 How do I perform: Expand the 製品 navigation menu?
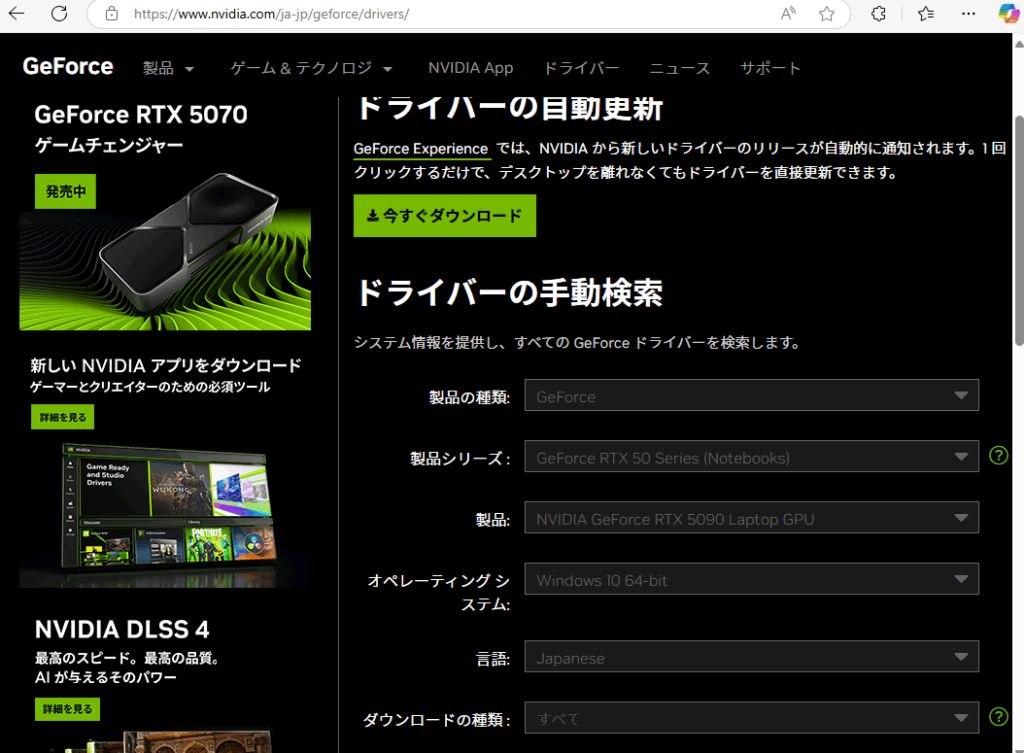[168, 68]
